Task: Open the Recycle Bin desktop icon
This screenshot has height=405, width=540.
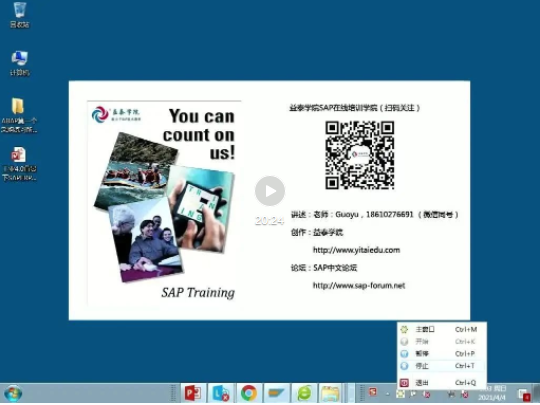Action: click(19, 15)
